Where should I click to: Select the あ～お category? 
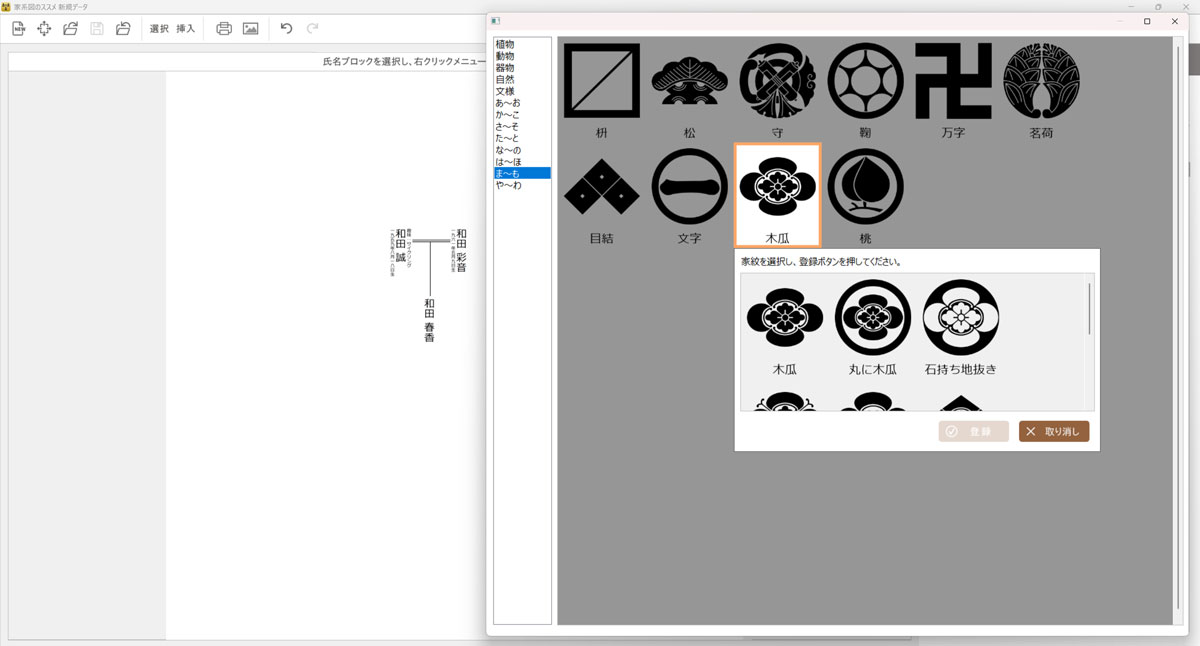(x=522, y=103)
